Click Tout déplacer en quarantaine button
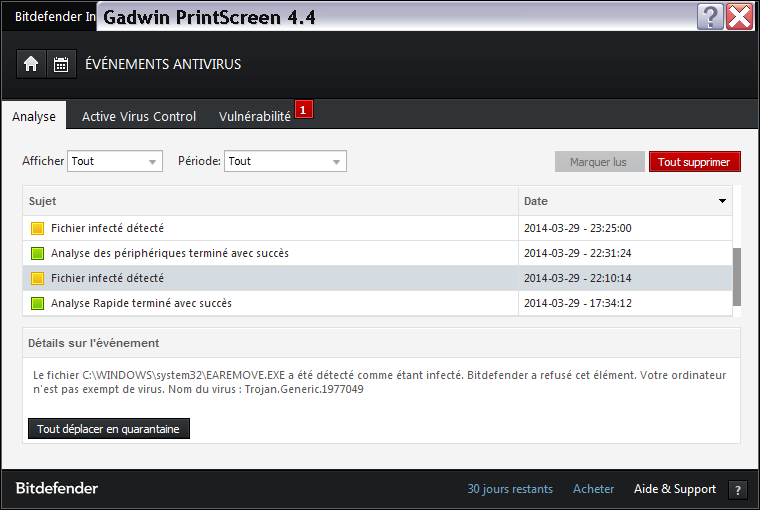This screenshot has width=760, height=510. (109, 429)
